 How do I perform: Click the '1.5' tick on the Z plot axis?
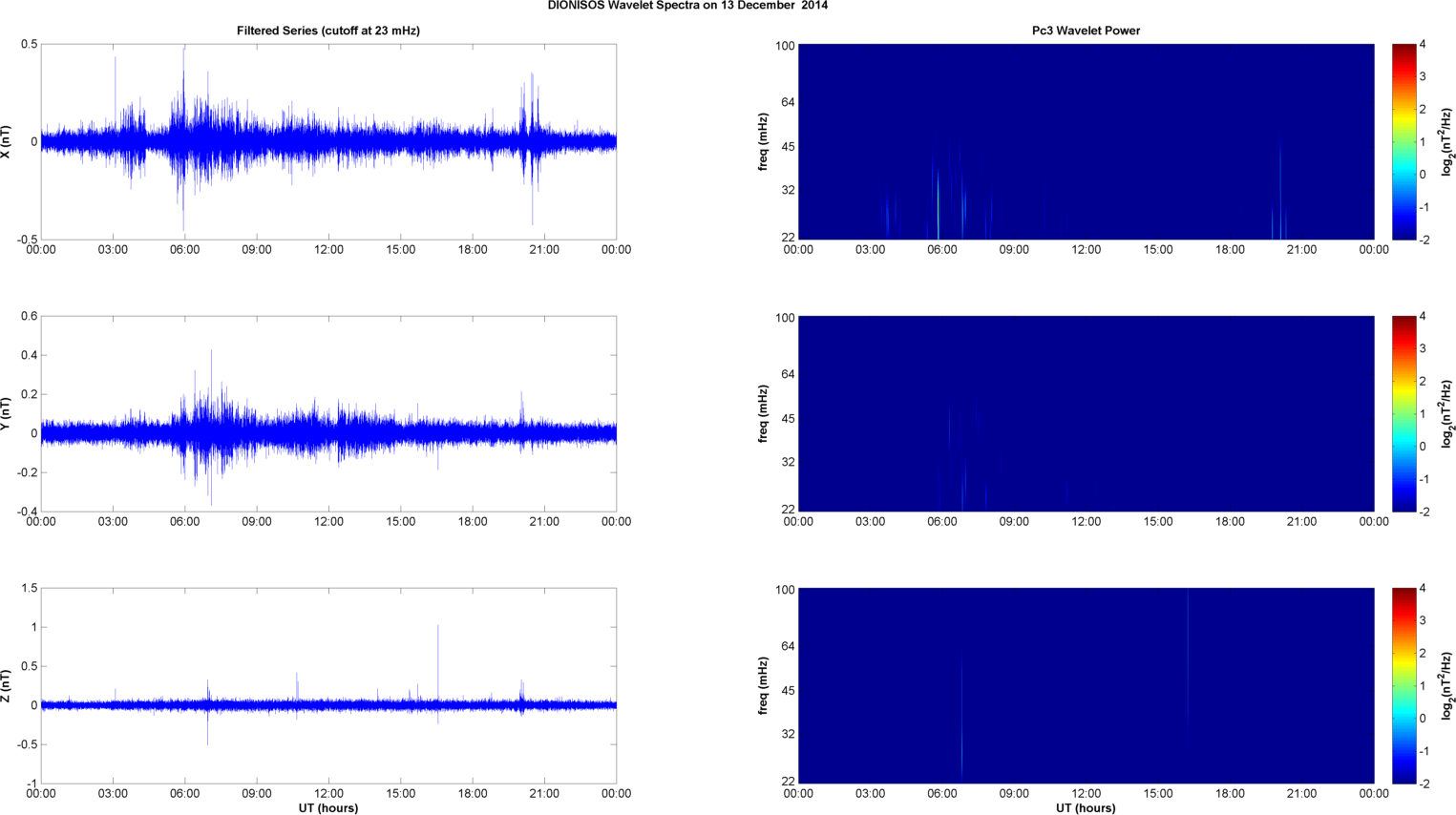click(x=29, y=589)
